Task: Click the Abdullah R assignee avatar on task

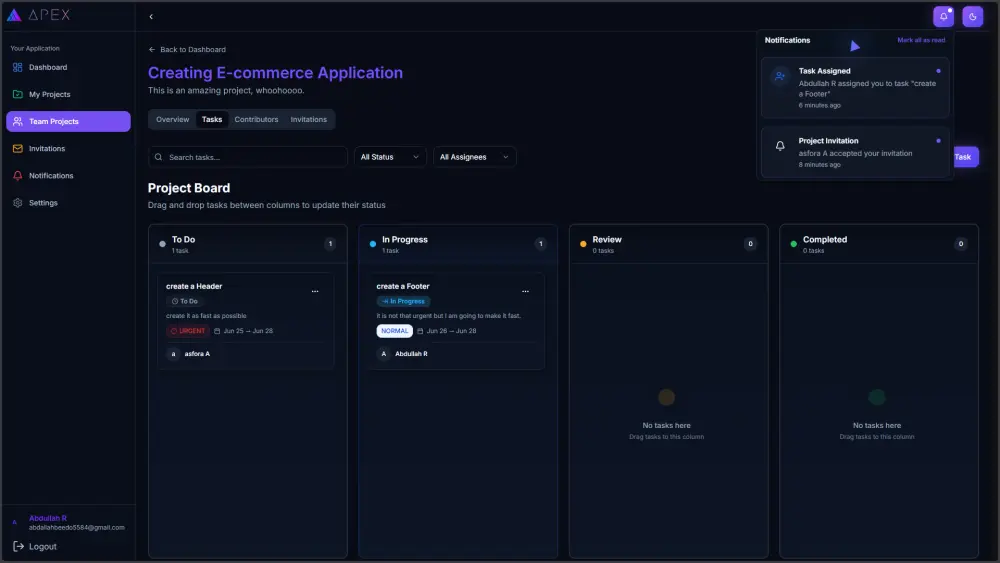Action: [383, 354]
